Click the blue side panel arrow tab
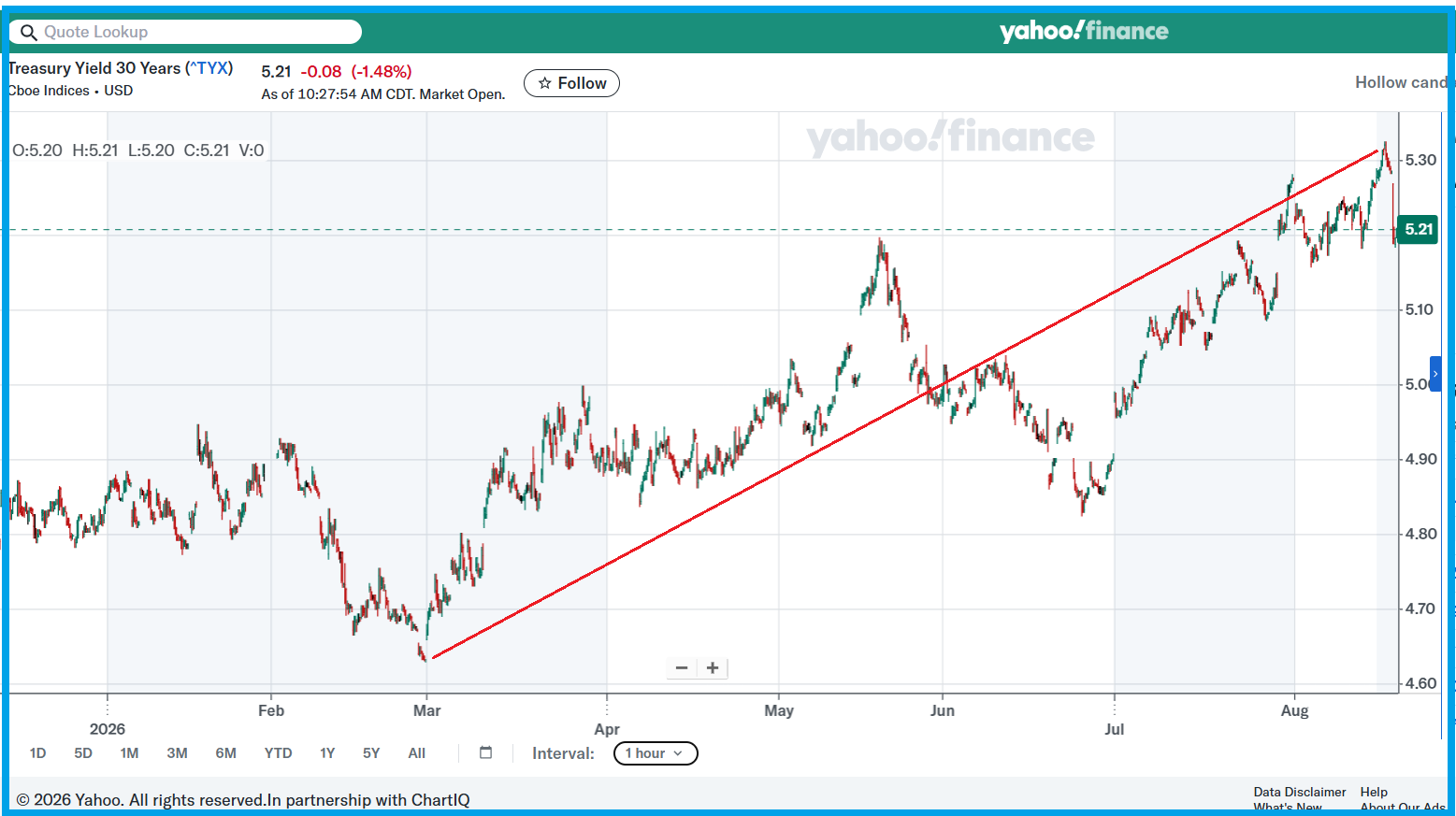1456x816 pixels. (x=1435, y=374)
